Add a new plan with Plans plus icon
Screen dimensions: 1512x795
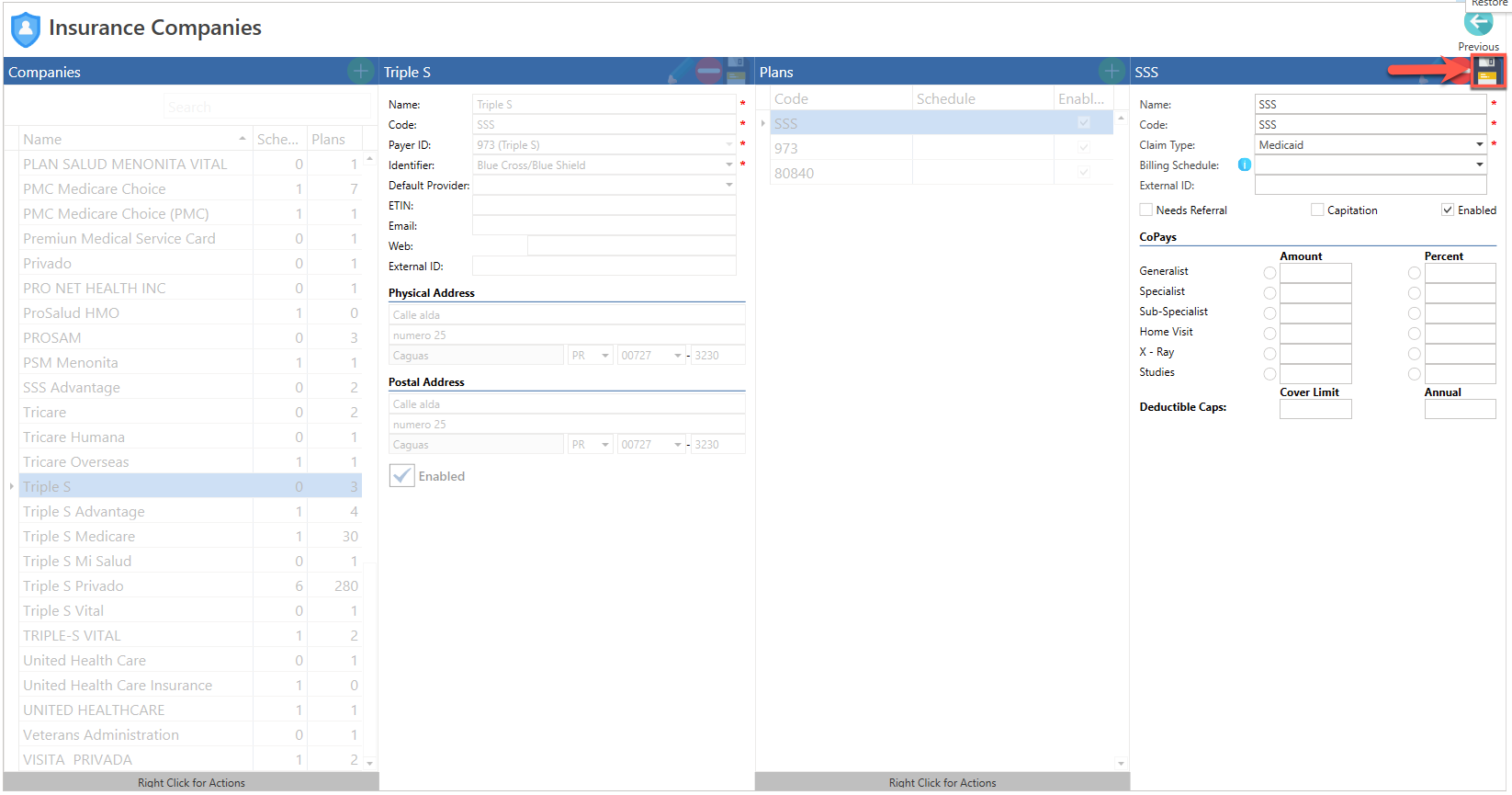point(1111,71)
